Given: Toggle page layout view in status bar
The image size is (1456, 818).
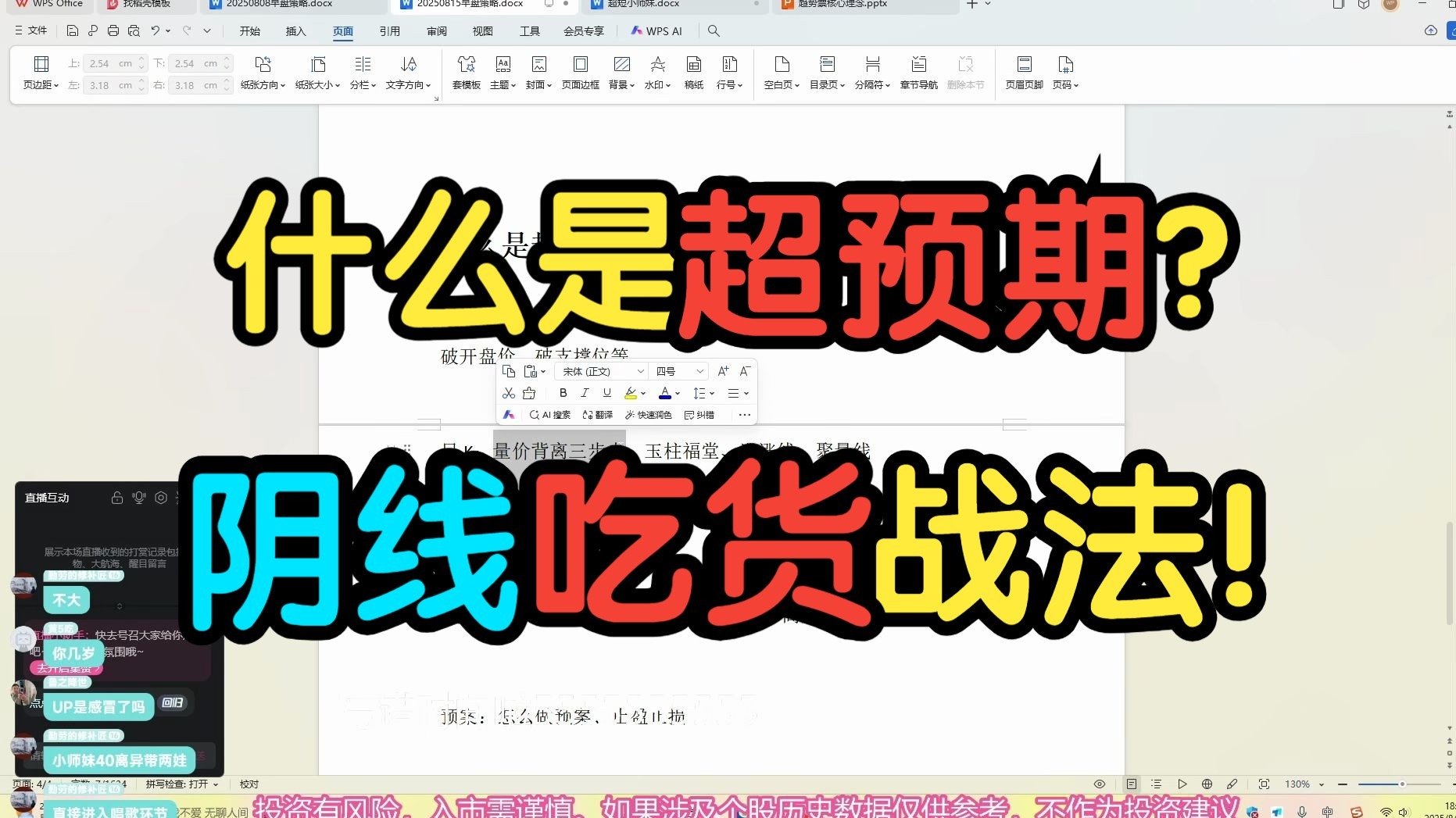Looking at the screenshot, I should [x=1131, y=784].
